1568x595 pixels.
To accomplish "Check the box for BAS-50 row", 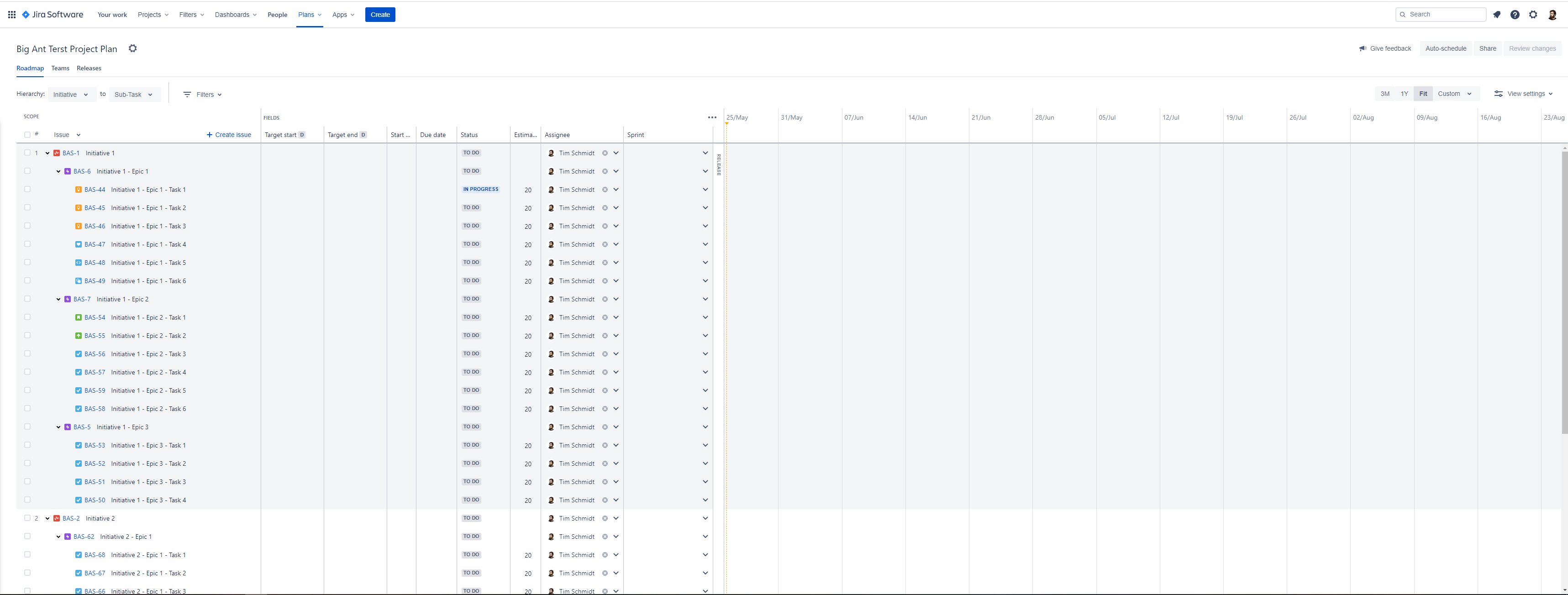I will pyautogui.click(x=27, y=500).
